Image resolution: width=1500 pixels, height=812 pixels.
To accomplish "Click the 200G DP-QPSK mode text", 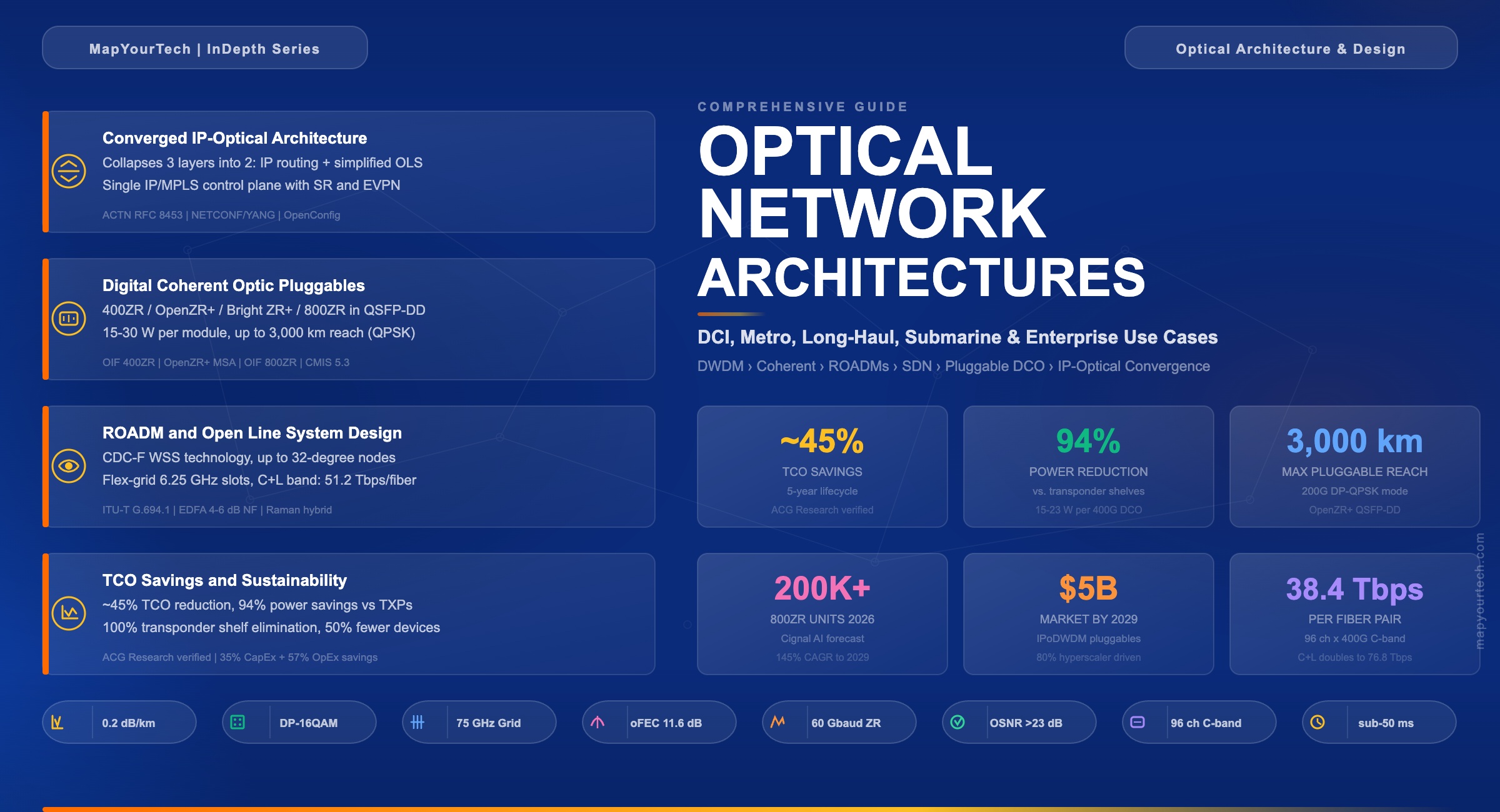I will click(x=1355, y=491).
